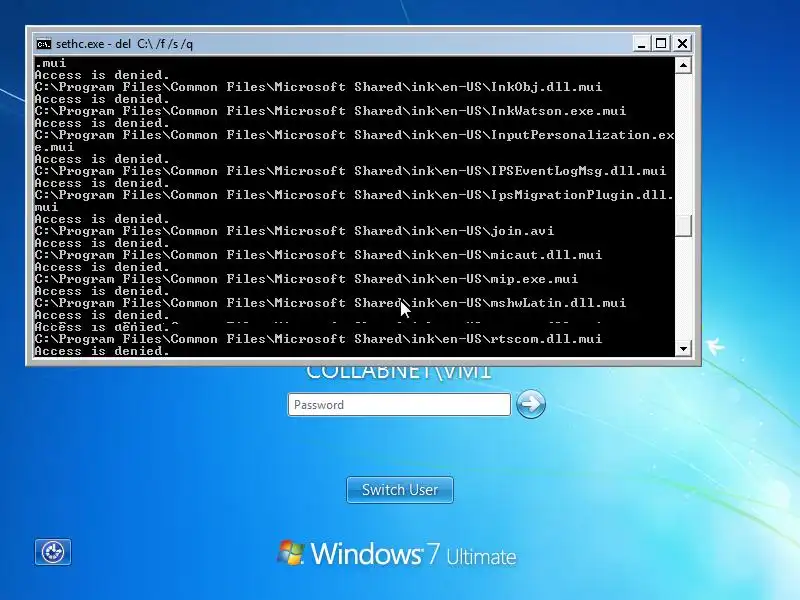The image size is (800, 600).
Task: Click the Password input field
Action: [x=399, y=405]
